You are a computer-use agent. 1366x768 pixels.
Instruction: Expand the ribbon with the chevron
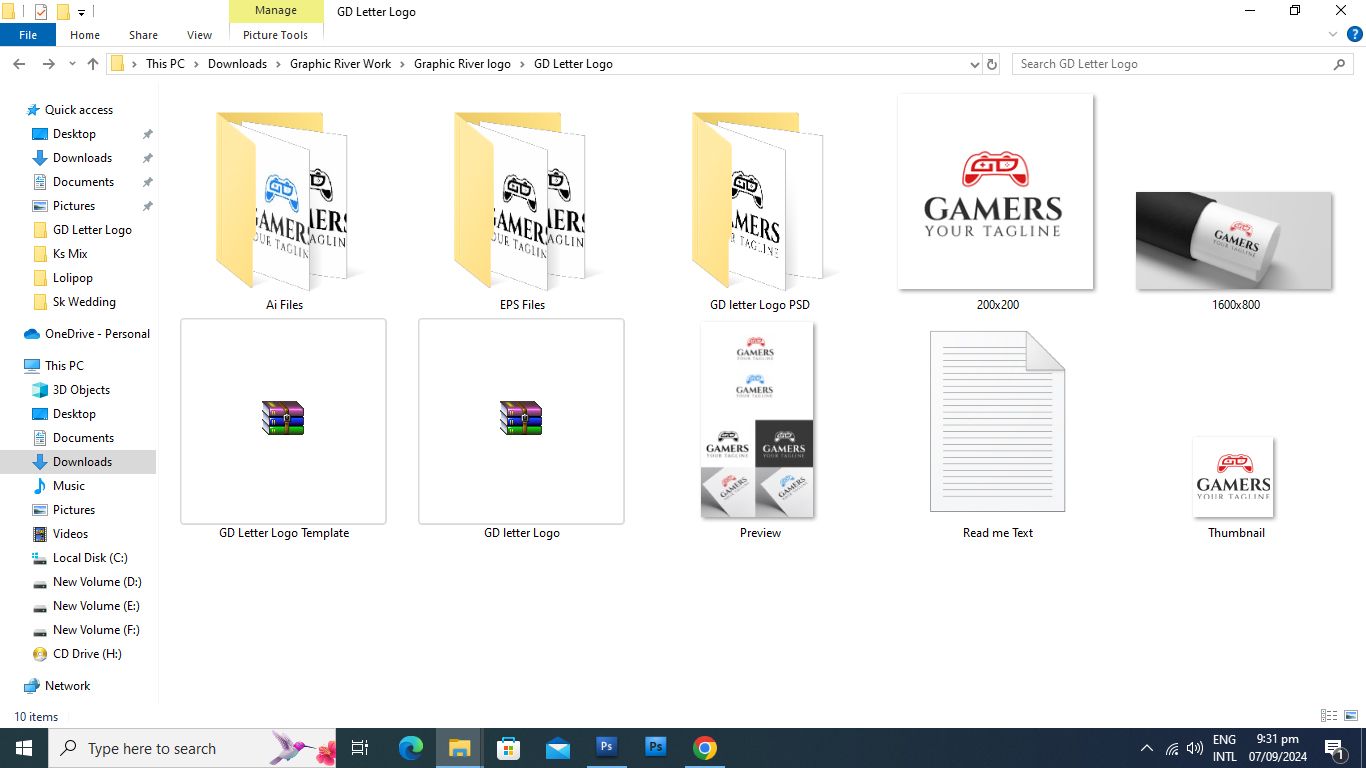[1333, 35]
